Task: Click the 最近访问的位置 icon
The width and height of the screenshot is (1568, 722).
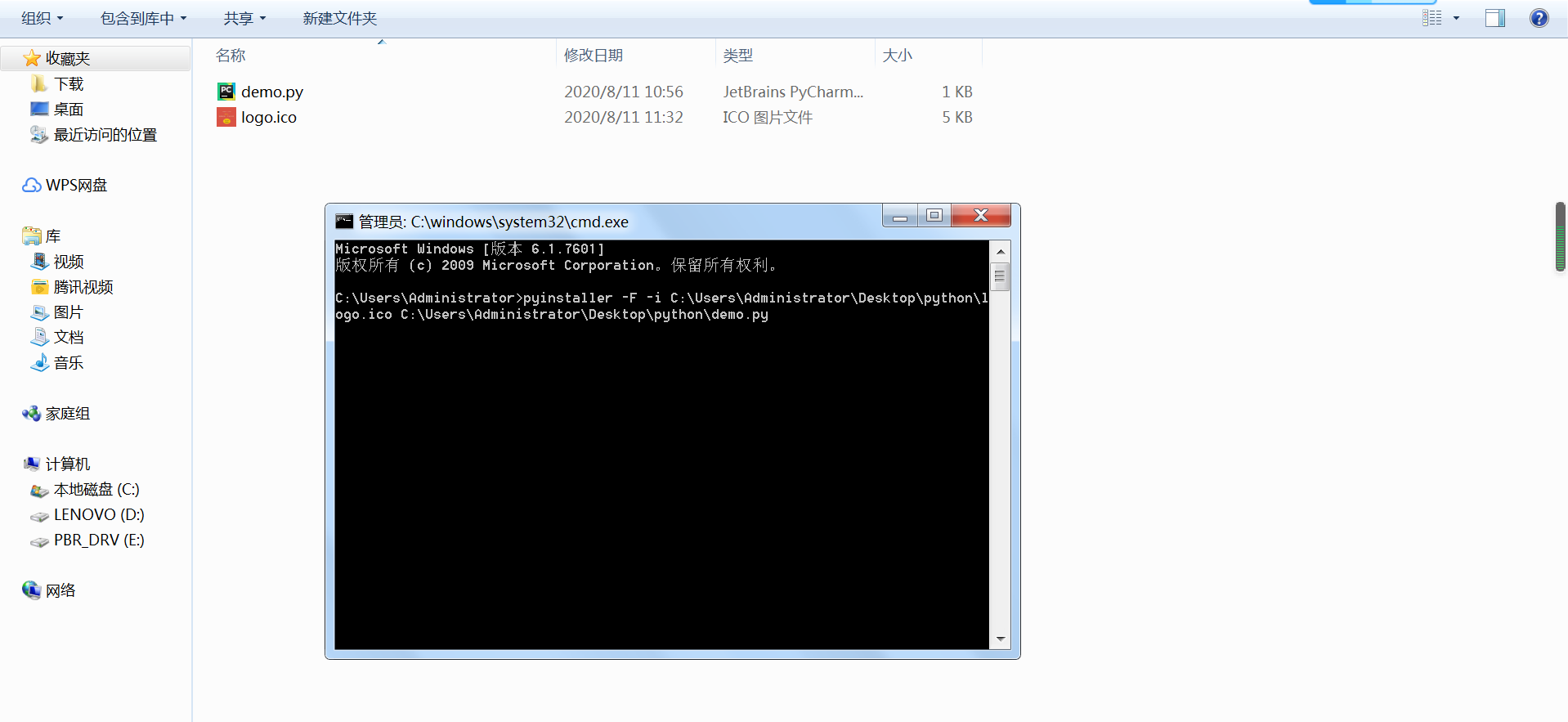Action: pyautogui.click(x=39, y=134)
